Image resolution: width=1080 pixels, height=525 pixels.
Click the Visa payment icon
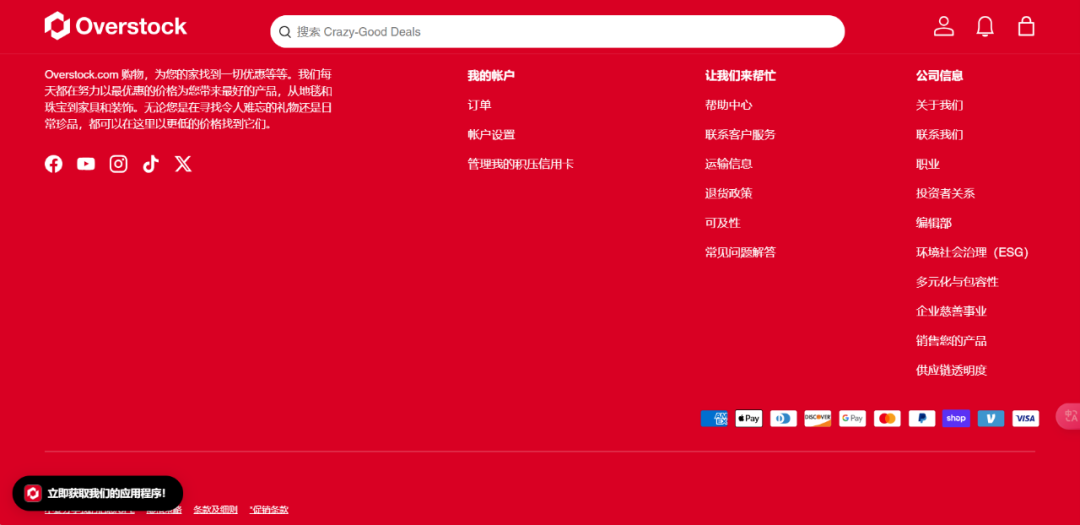pos(1026,418)
